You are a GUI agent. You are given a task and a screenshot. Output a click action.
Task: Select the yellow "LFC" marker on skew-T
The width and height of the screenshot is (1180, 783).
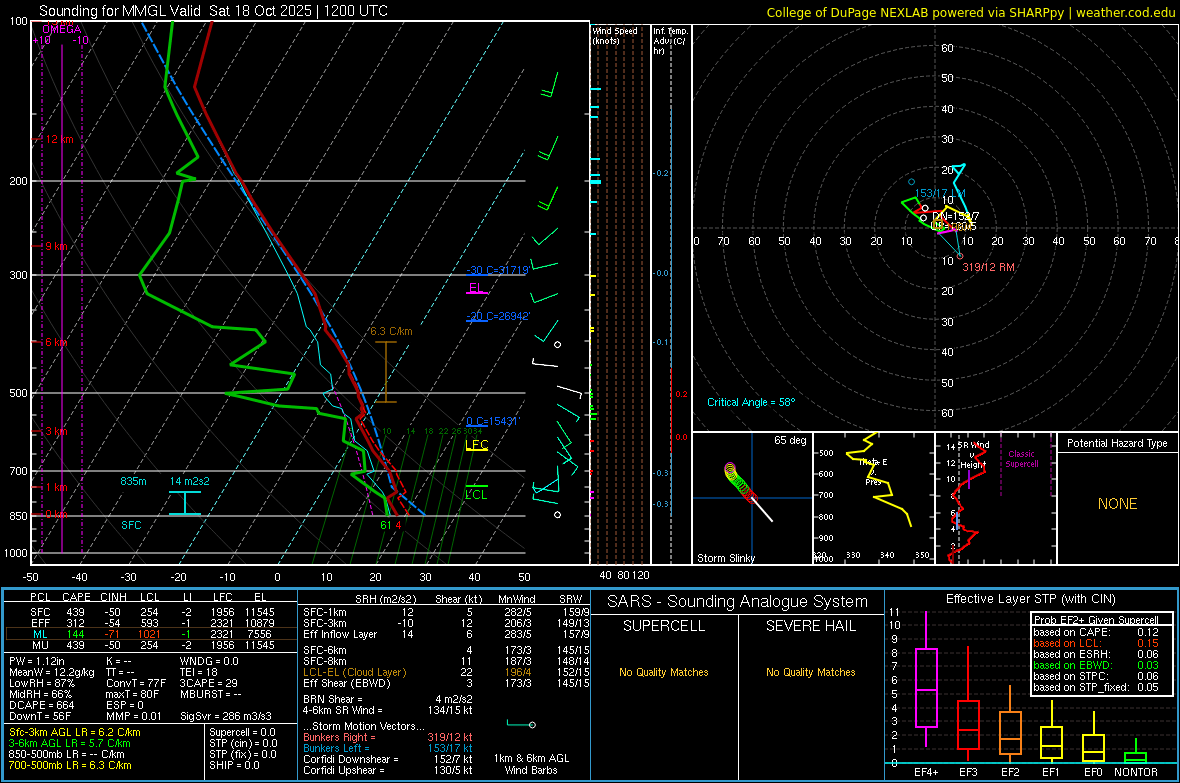(x=476, y=444)
